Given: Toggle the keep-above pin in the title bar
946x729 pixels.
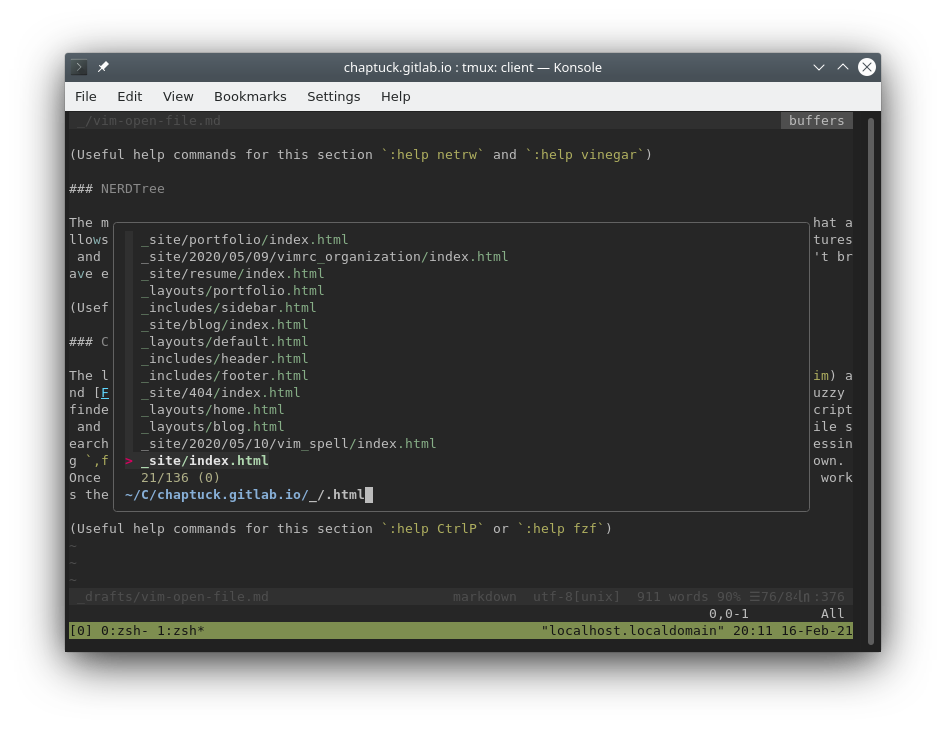Looking at the screenshot, I should pos(103,67).
